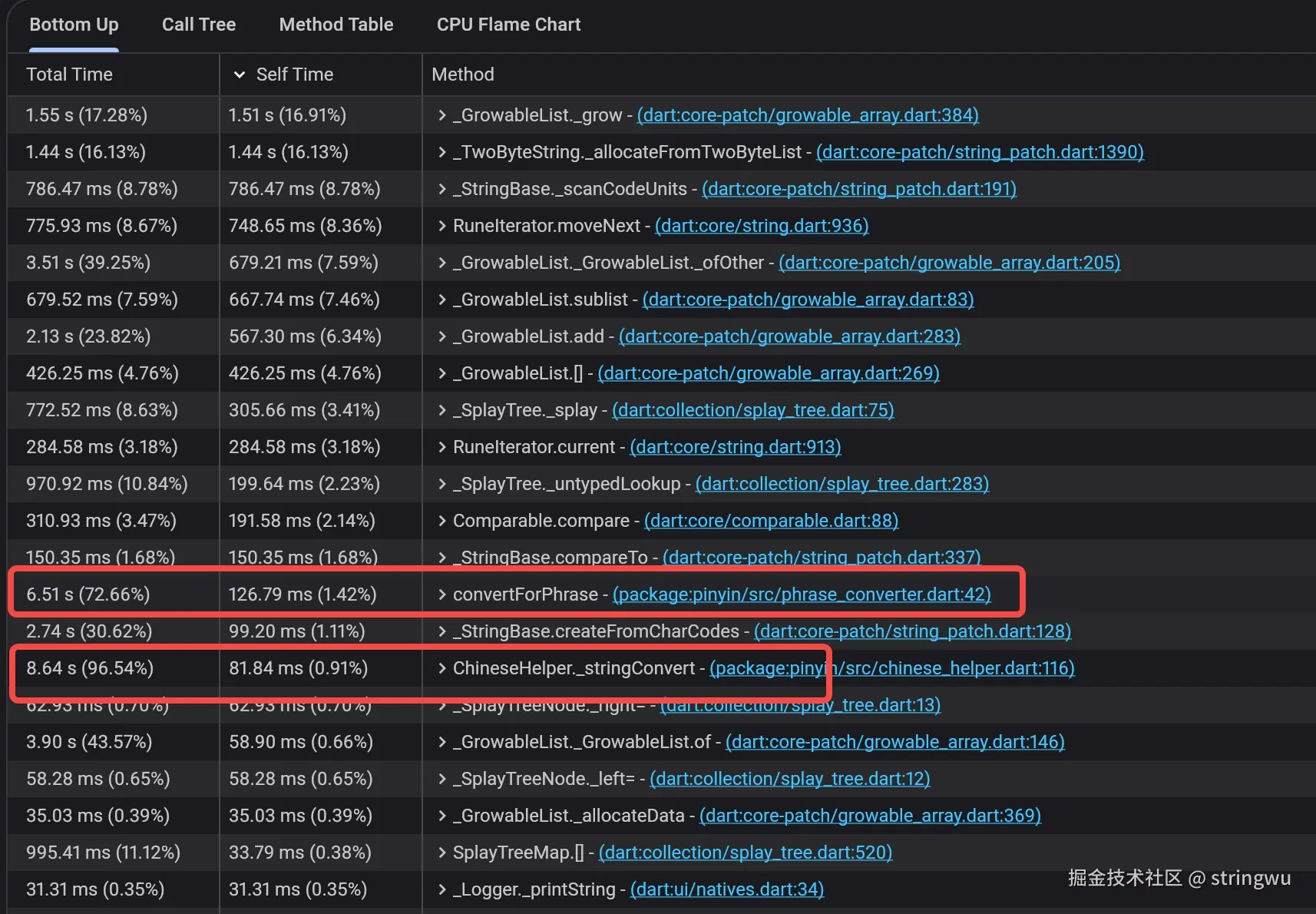Image resolution: width=1316 pixels, height=914 pixels.
Task: Open string_patch.dart:191 source link
Action: (x=859, y=189)
